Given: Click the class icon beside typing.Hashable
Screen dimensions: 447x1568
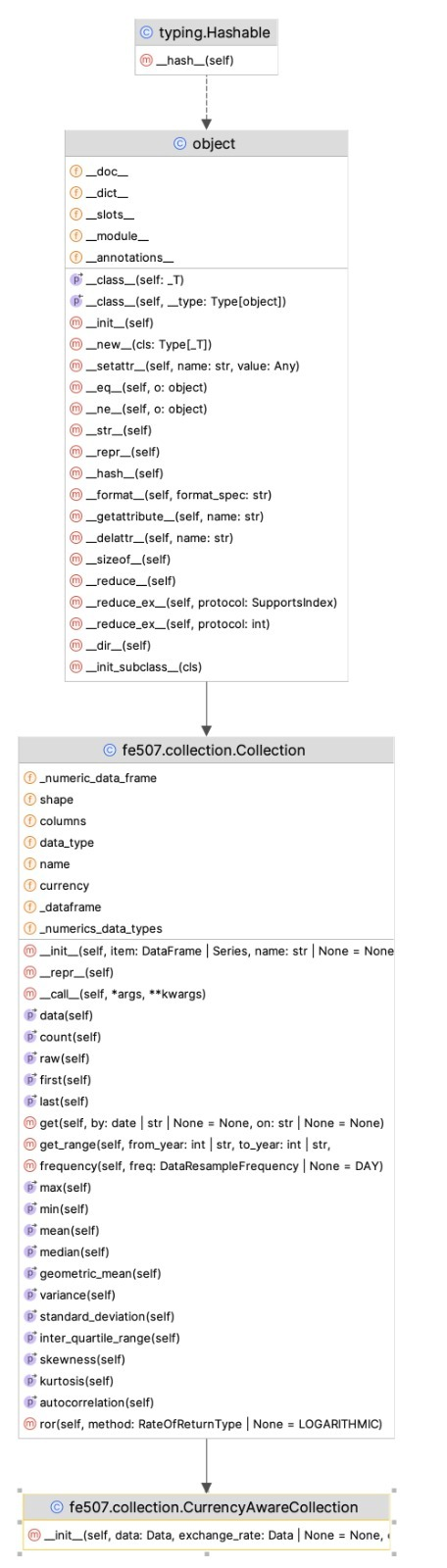Looking at the screenshot, I should coord(147,32).
